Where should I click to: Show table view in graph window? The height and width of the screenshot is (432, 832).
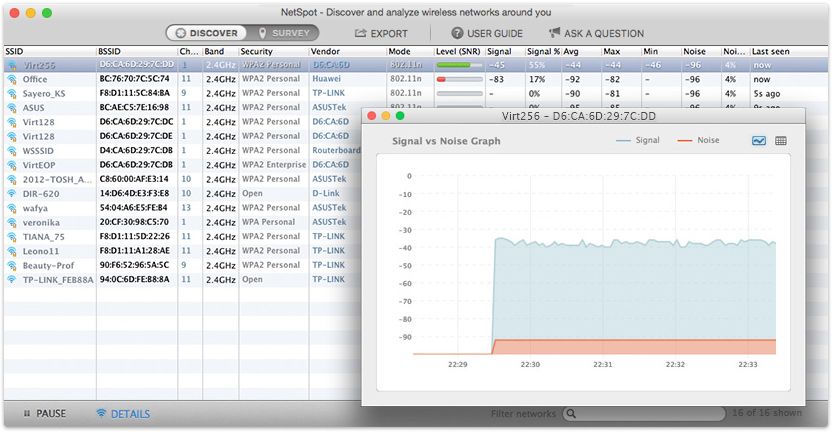[x=781, y=141]
